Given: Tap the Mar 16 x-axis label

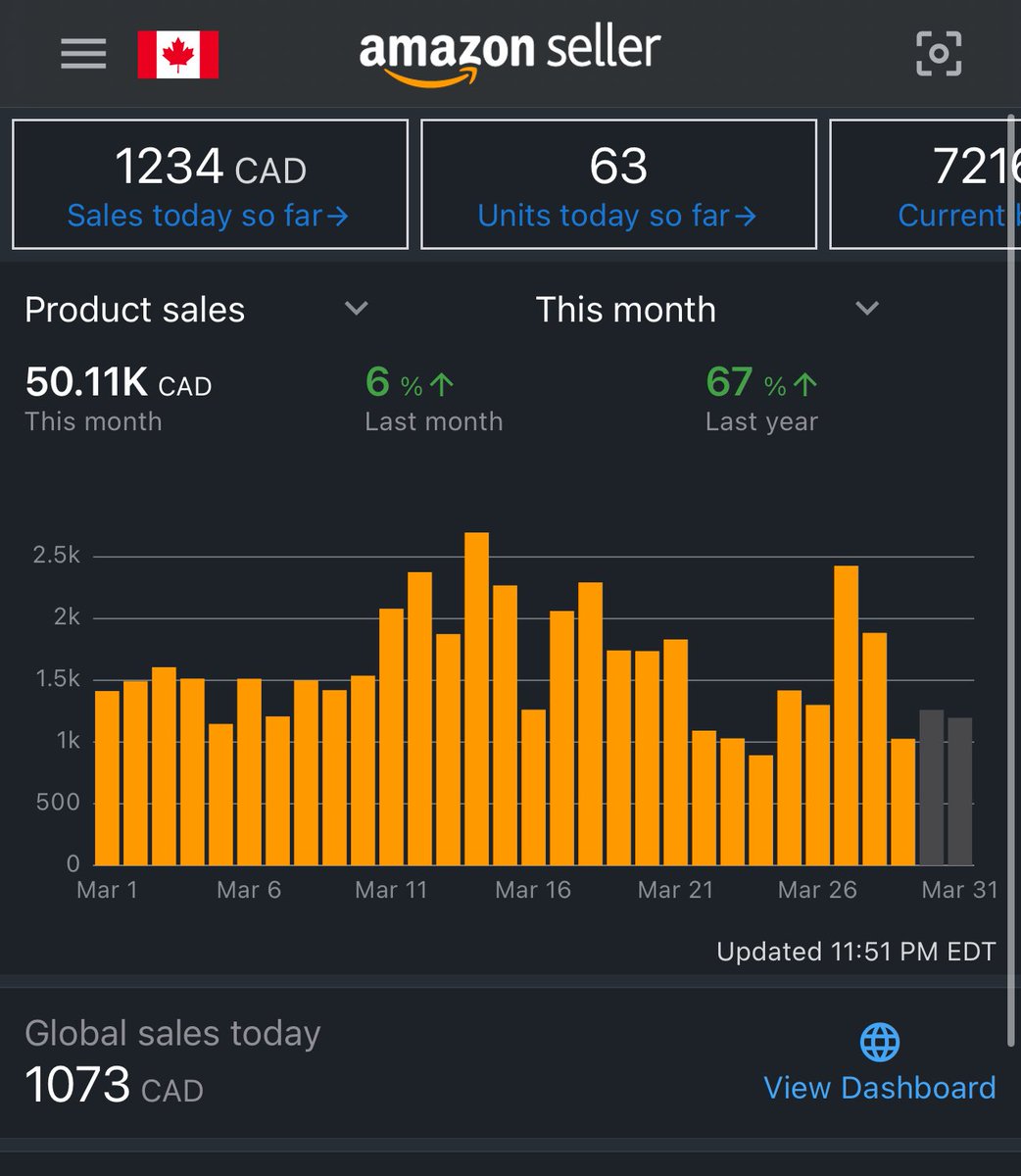Looking at the screenshot, I should pos(533,890).
